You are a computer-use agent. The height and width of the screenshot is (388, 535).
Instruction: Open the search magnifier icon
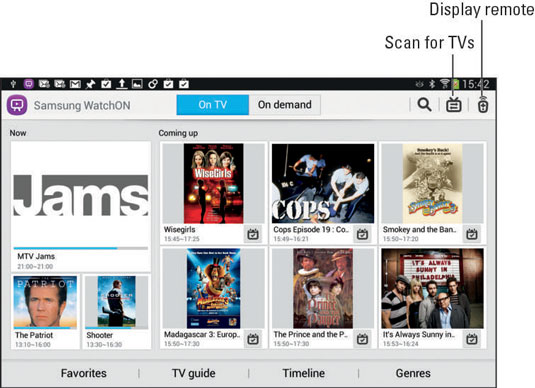(x=424, y=105)
